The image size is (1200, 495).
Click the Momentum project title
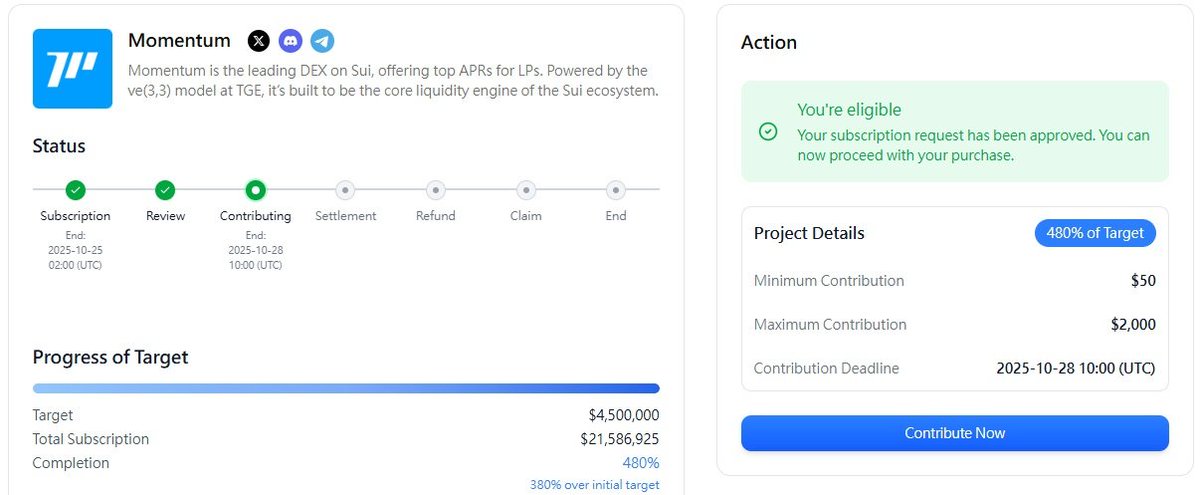(x=179, y=41)
